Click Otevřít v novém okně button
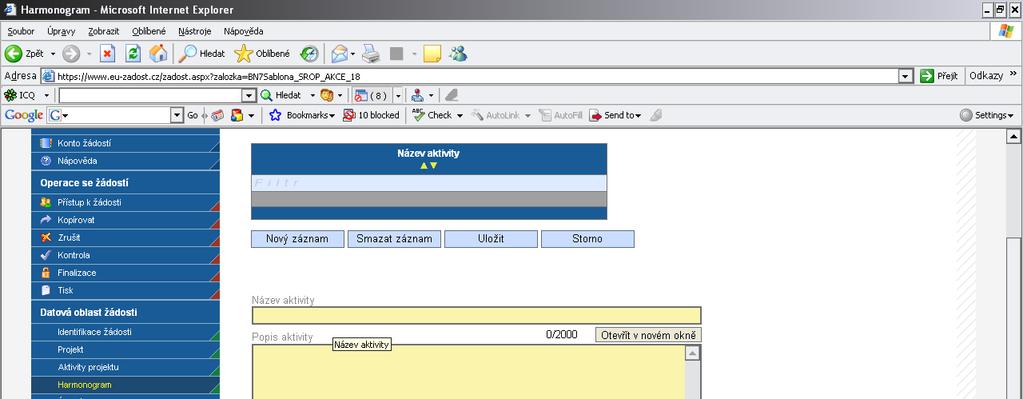The height and width of the screenshot is (399, 1023). click(x=649, y=335)
